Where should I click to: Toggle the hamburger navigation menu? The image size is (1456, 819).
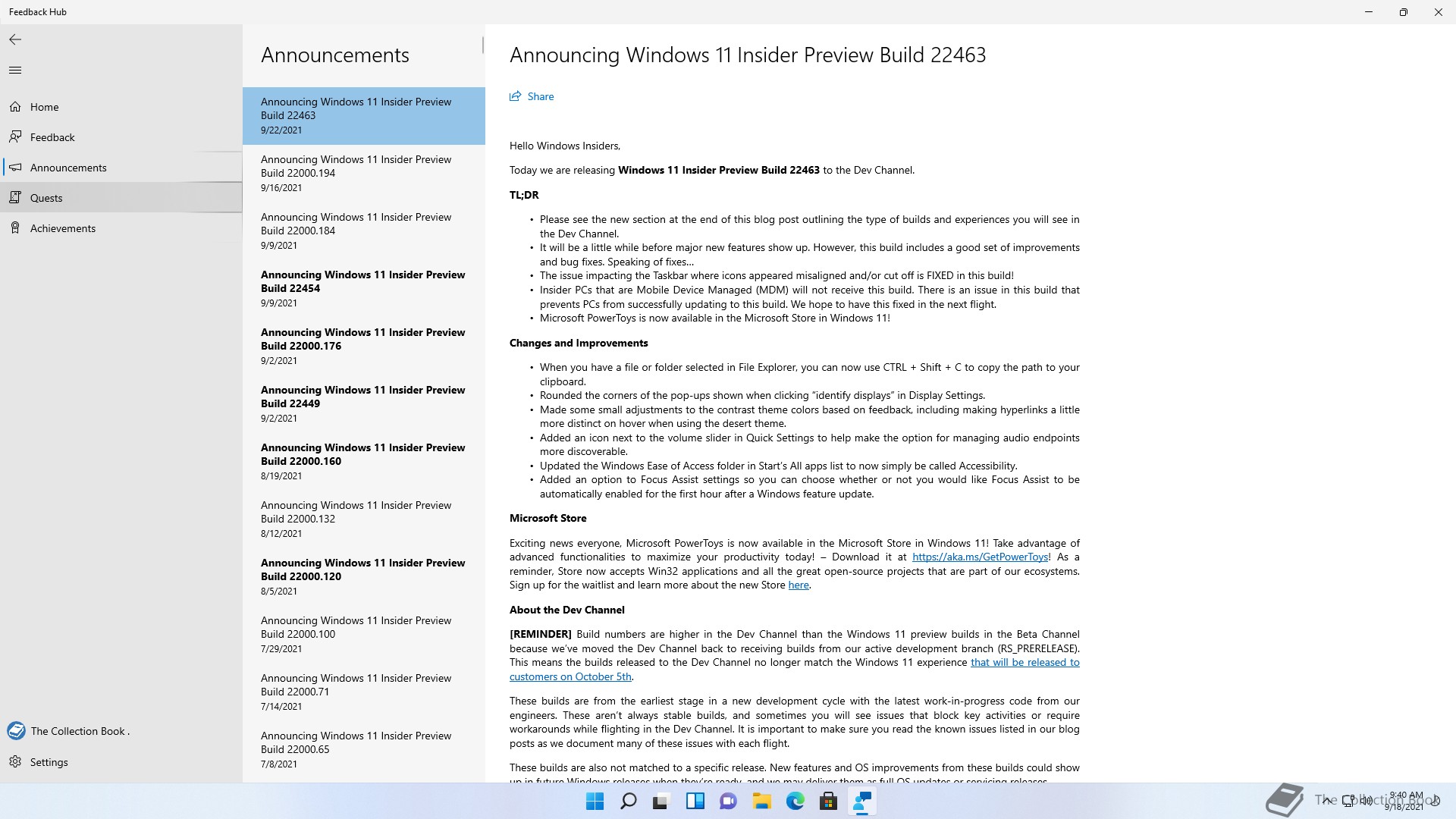coord(15,71)
